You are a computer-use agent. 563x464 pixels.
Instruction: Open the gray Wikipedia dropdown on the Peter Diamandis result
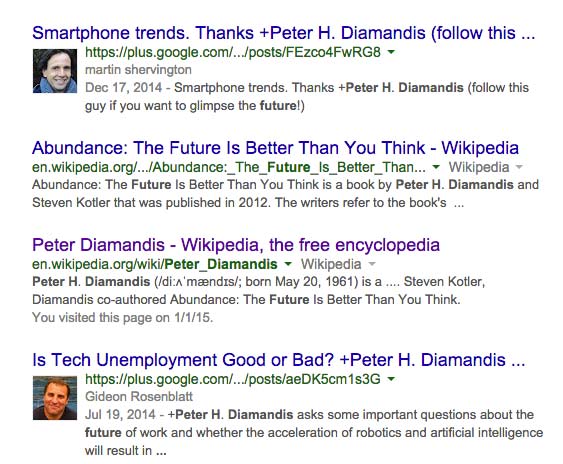click(338, 264)
